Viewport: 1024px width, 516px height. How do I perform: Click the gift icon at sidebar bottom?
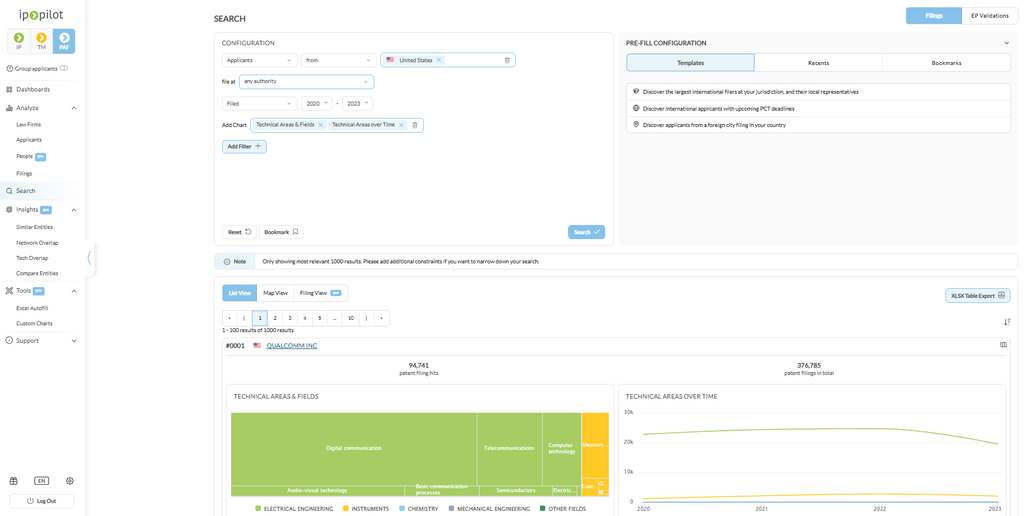13,481
